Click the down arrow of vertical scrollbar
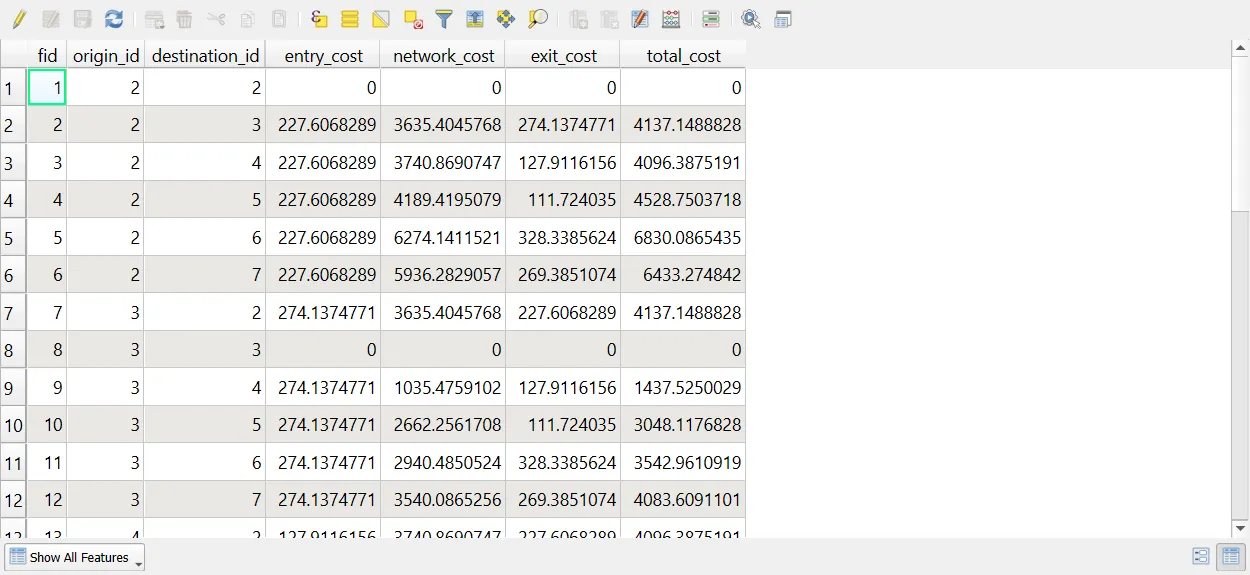1250x575 pixels. point(1241,528)
